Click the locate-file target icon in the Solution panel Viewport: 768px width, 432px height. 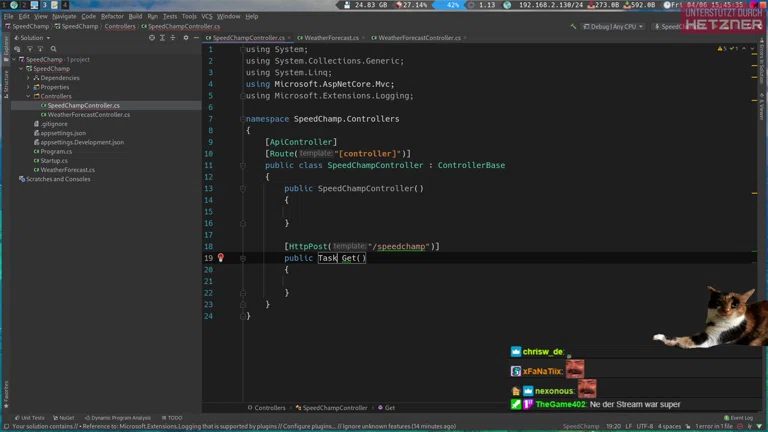(152, 38)
